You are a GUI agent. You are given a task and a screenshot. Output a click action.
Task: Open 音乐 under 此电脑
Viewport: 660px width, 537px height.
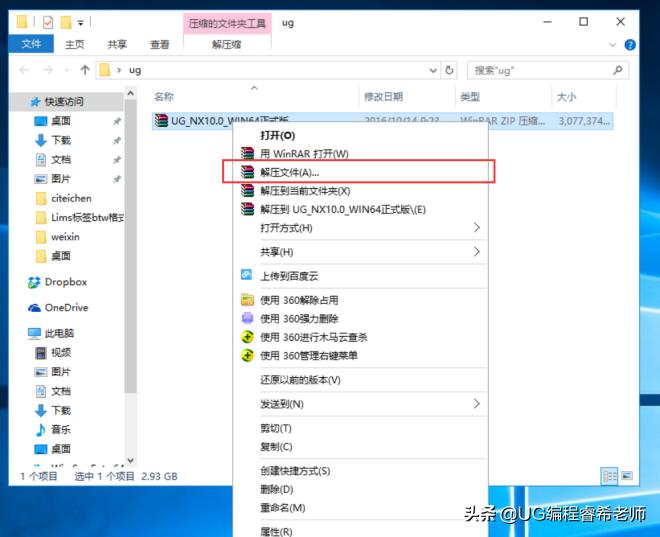coord(61,429)
